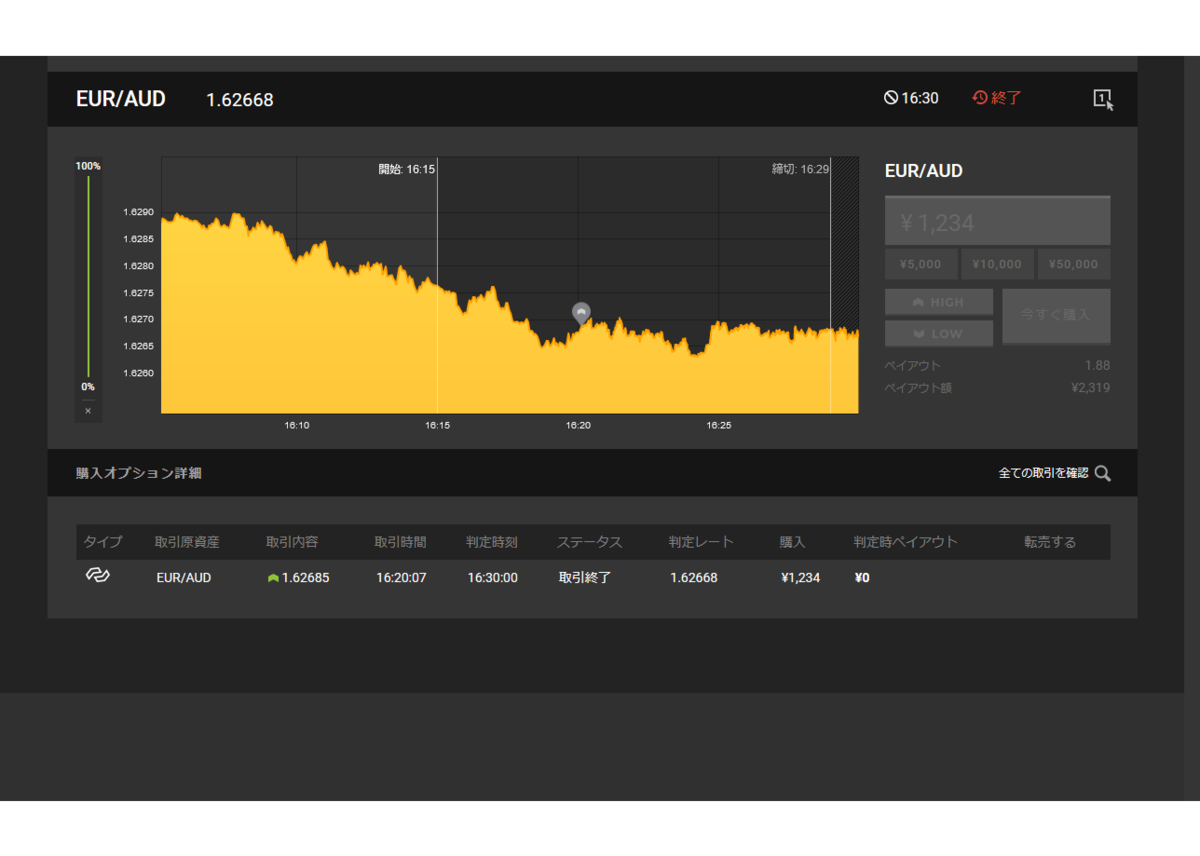Viewport: 1200px width, 856px height.
Task: Click the one-click trading icon in header
Action: 1103,99
